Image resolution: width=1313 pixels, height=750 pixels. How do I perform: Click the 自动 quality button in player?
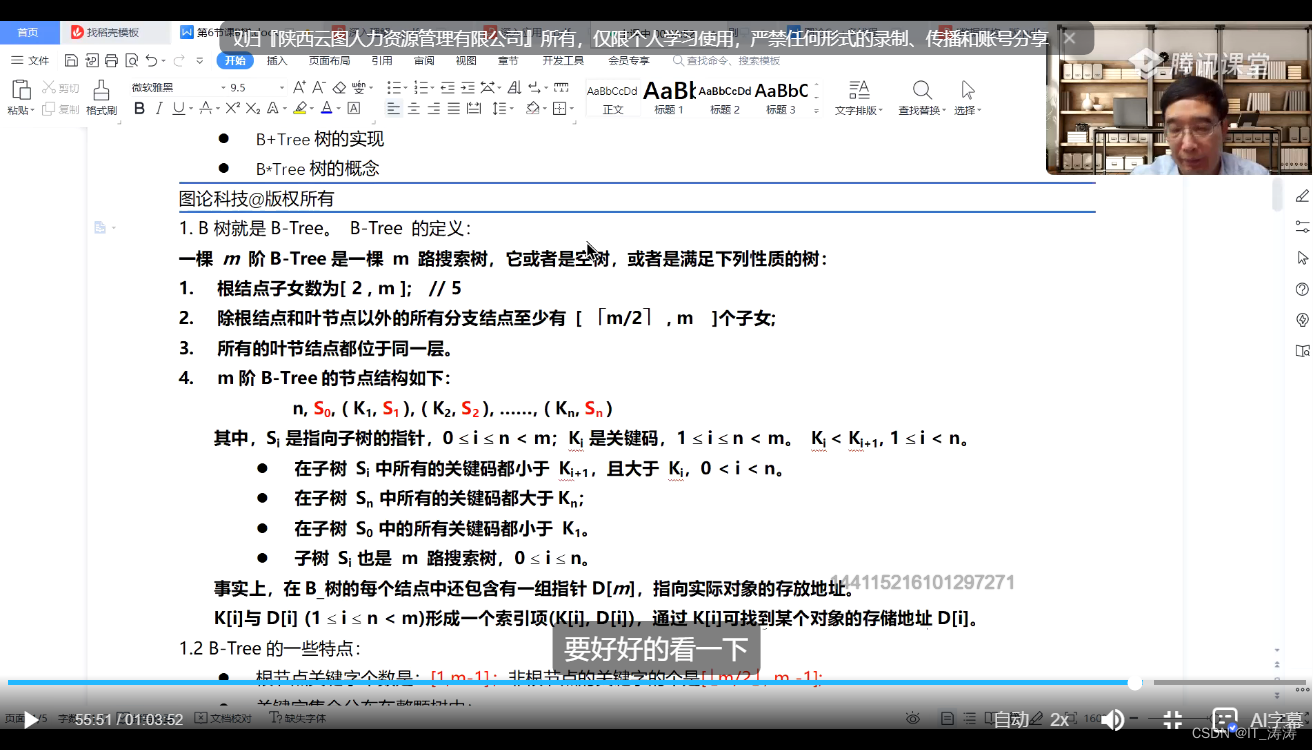pyautogui.click(x=1010, y=719)
